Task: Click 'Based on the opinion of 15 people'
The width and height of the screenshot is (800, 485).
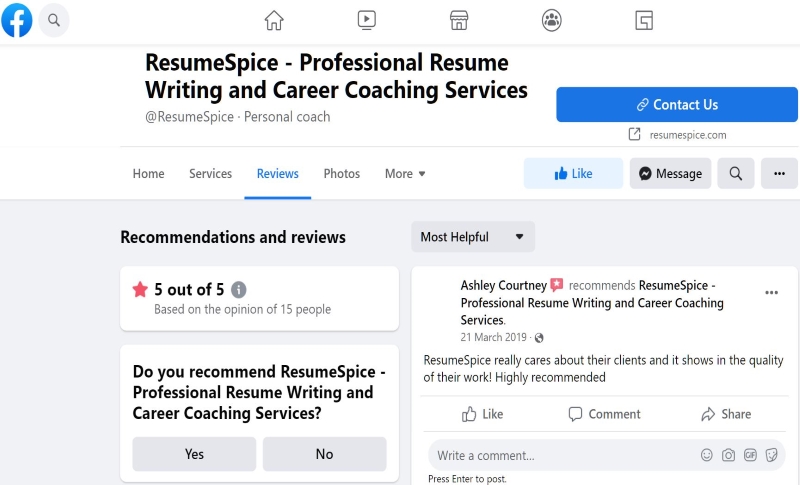Action: 242,309
